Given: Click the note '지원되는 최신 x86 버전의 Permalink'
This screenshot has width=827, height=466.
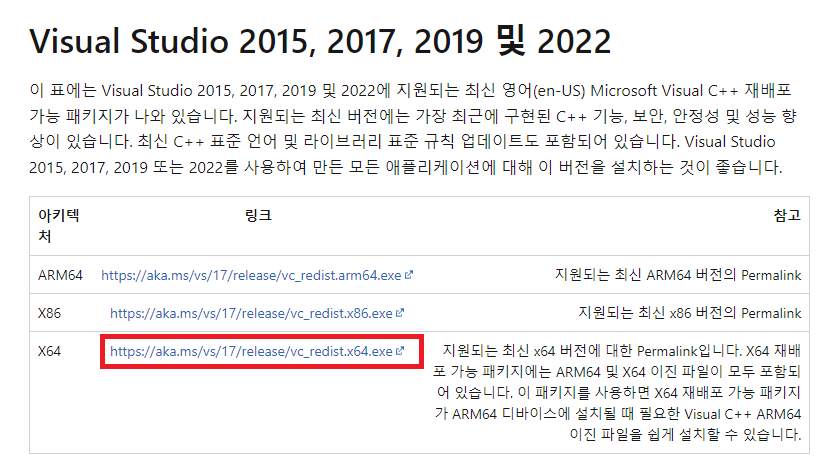Looking at the screenshot, I should point(690,313).
